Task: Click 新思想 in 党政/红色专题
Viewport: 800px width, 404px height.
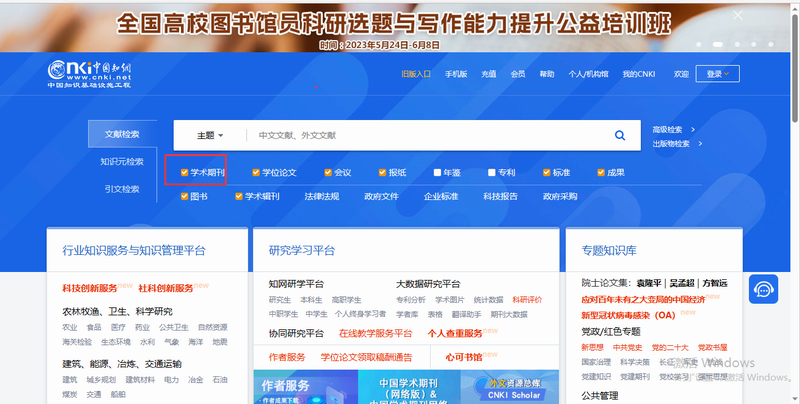Action: coord(592,347)
